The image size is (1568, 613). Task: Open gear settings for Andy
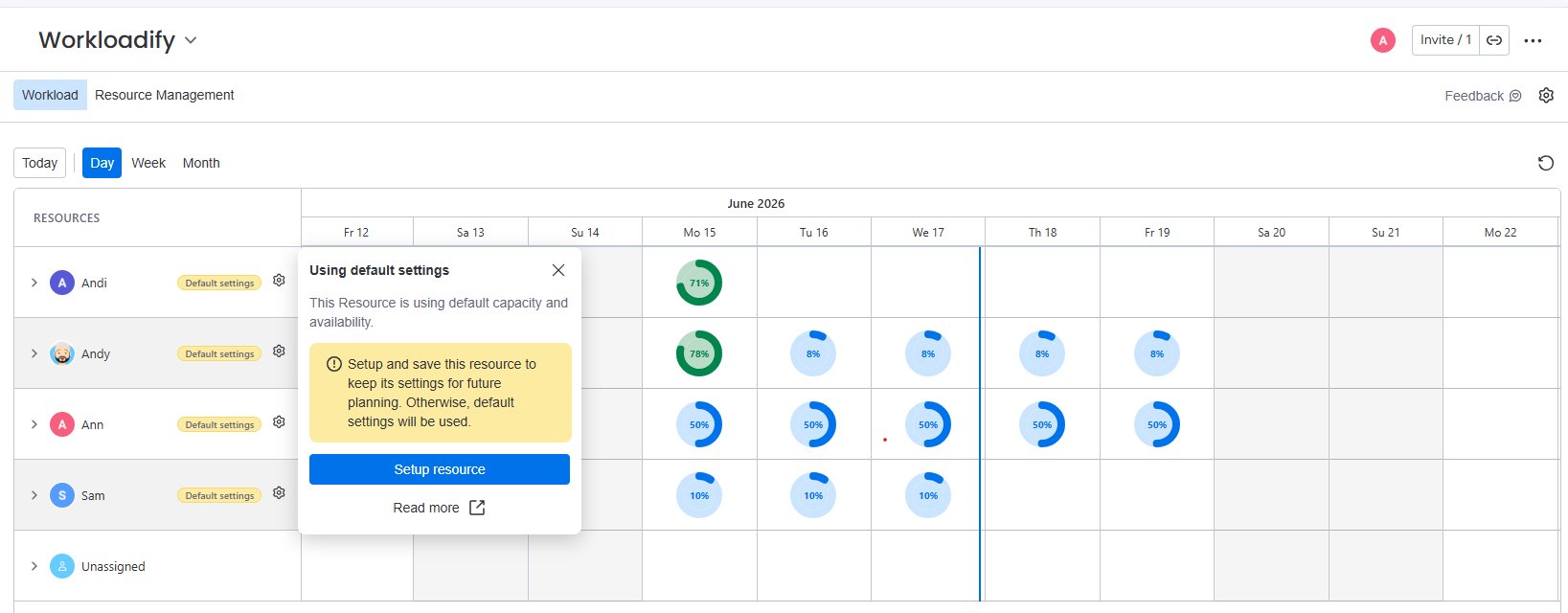279,352
